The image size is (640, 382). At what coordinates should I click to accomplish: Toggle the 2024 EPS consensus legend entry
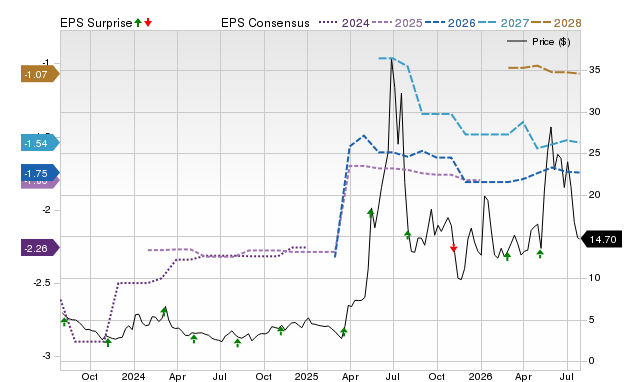(344, 23)
